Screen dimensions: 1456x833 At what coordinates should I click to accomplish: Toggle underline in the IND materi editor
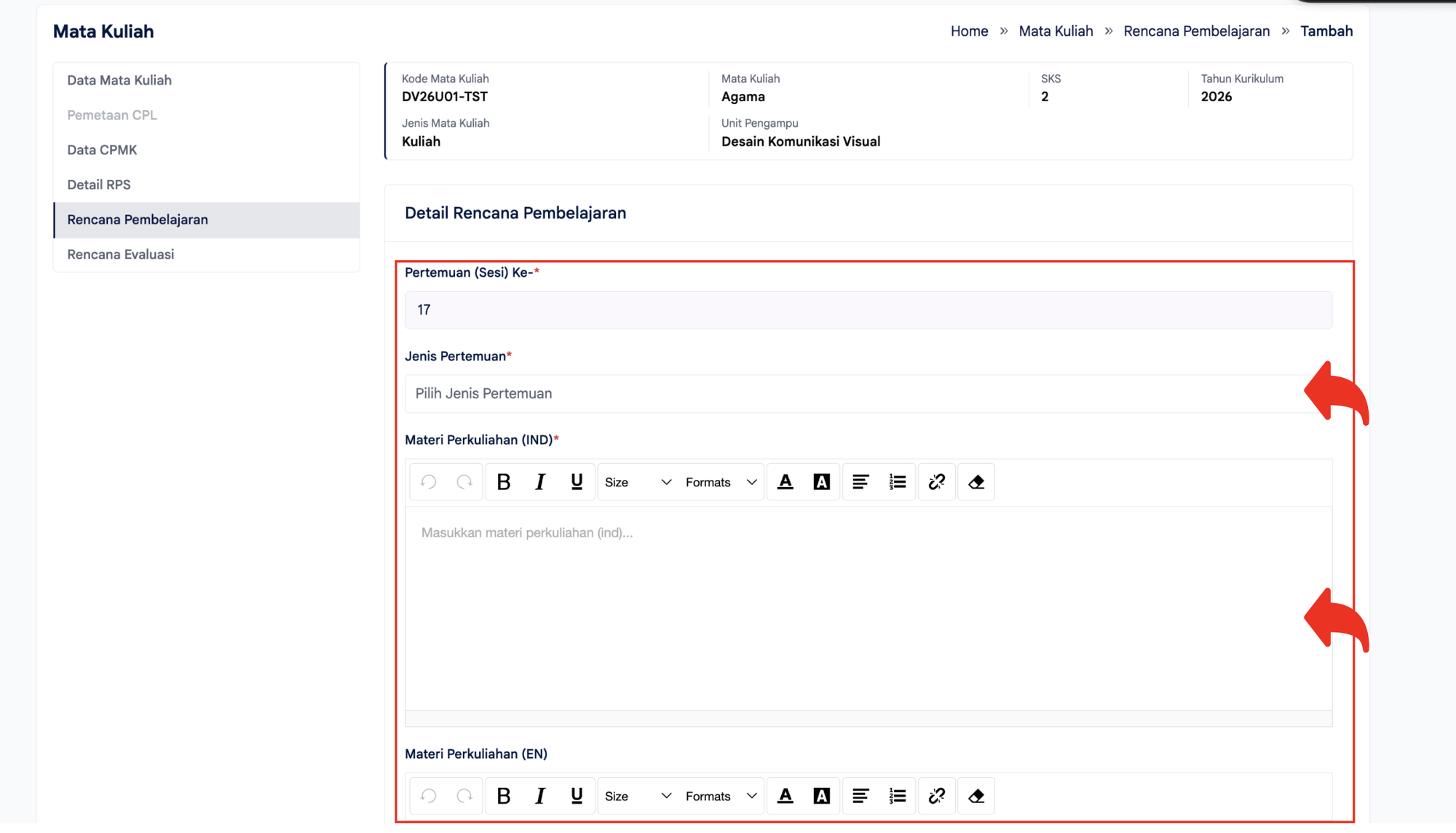click(x=577, y=482)
